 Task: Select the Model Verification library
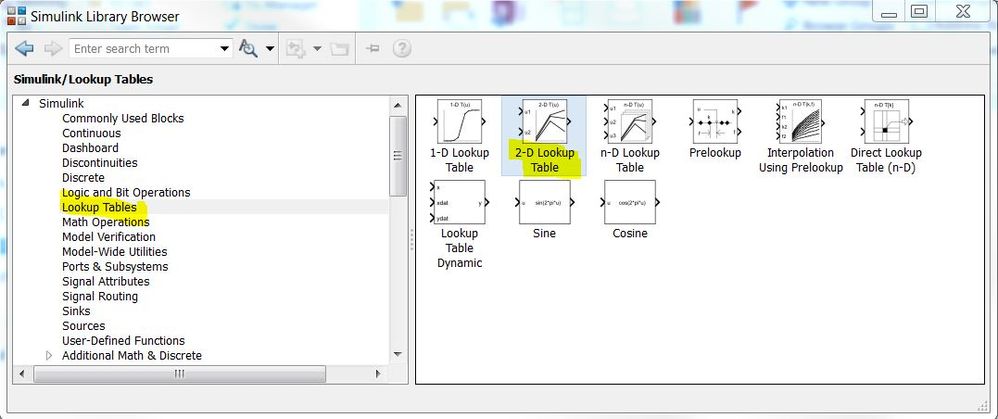[x=108, y=237]
